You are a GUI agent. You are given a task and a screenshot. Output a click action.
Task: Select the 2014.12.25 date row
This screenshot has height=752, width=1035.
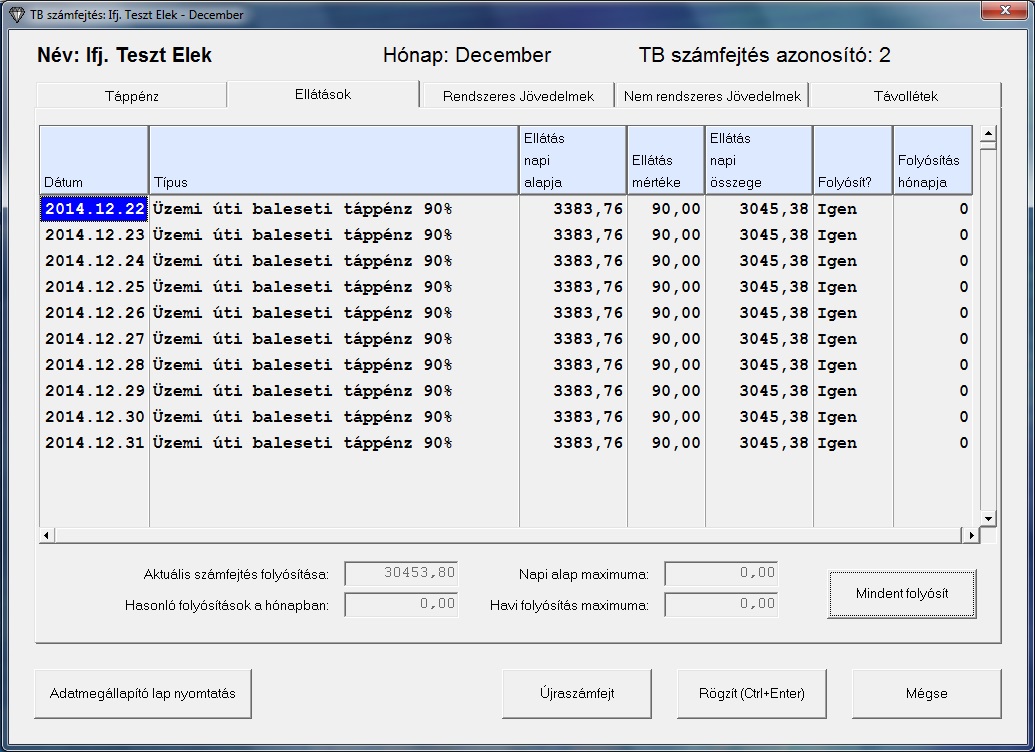[x=95, y=287]
